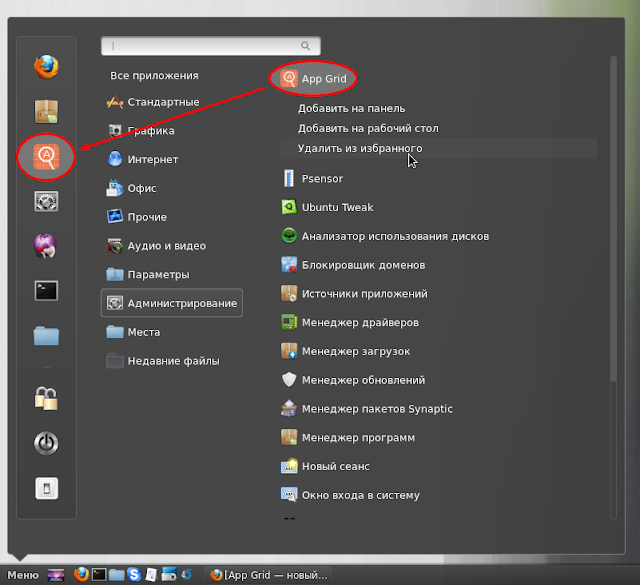Open the Графика category
The image size is (640, 585).
tap(141, 131)
